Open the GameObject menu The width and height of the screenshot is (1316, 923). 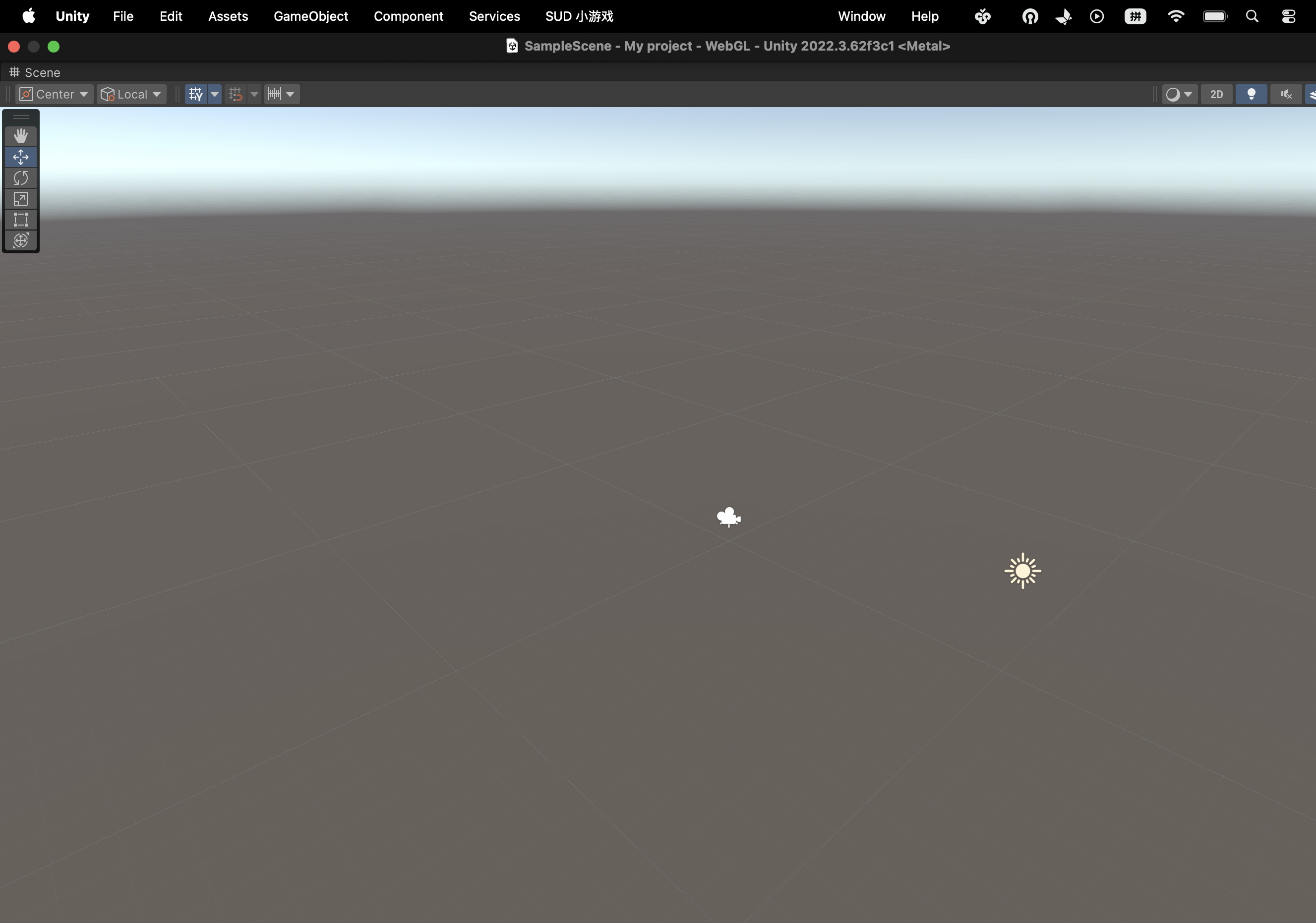click(x=311, y=16)
